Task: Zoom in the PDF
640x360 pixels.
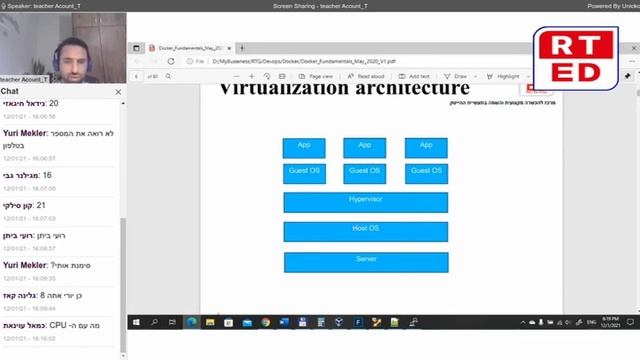Action: (x=252, y=76)
